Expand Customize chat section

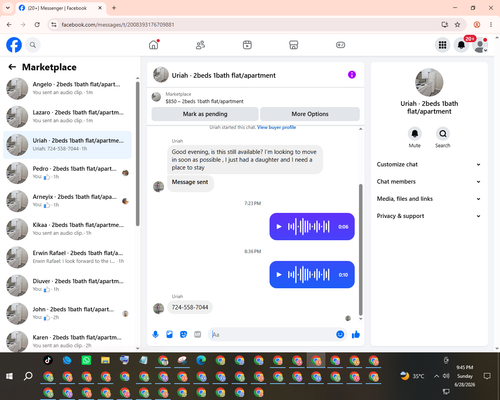pyautogui.click(x=429, y=164)
